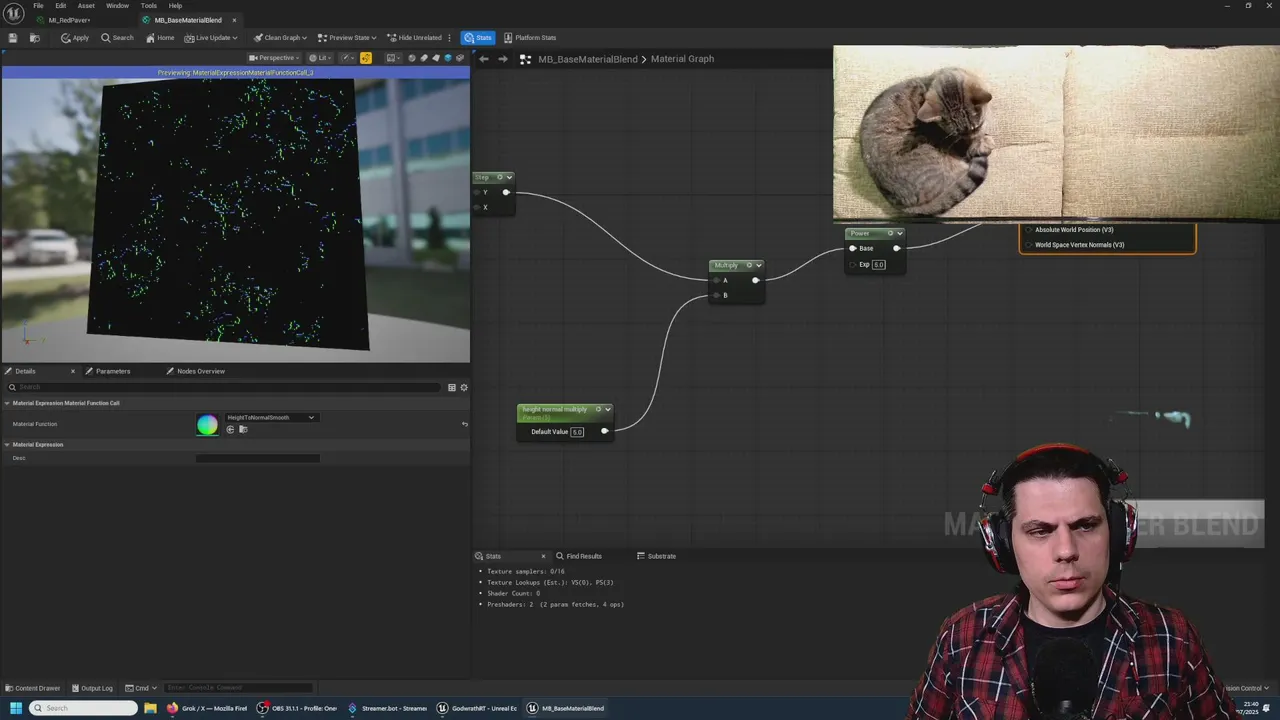Viewport: 1280px width, 720px height.
Task: Click the Platform Stats toolbar button
Action: tap(530, 38)
